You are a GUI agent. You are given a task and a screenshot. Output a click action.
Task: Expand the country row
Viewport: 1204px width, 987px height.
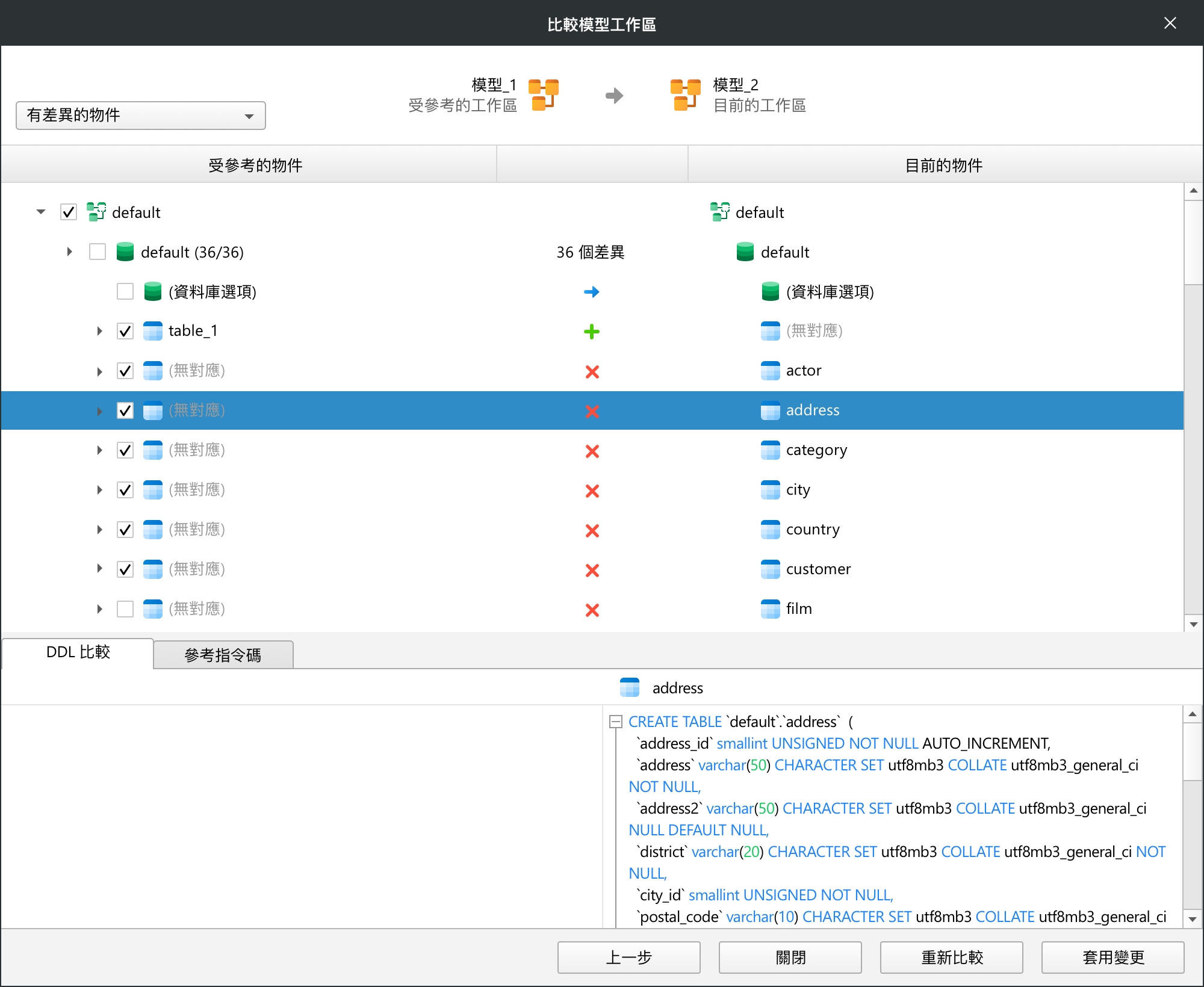tap(99, 530)
